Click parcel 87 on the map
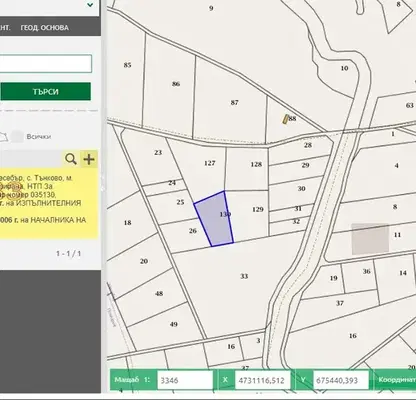The height and width of the screenshot is (400, 416). pos(234,102)
